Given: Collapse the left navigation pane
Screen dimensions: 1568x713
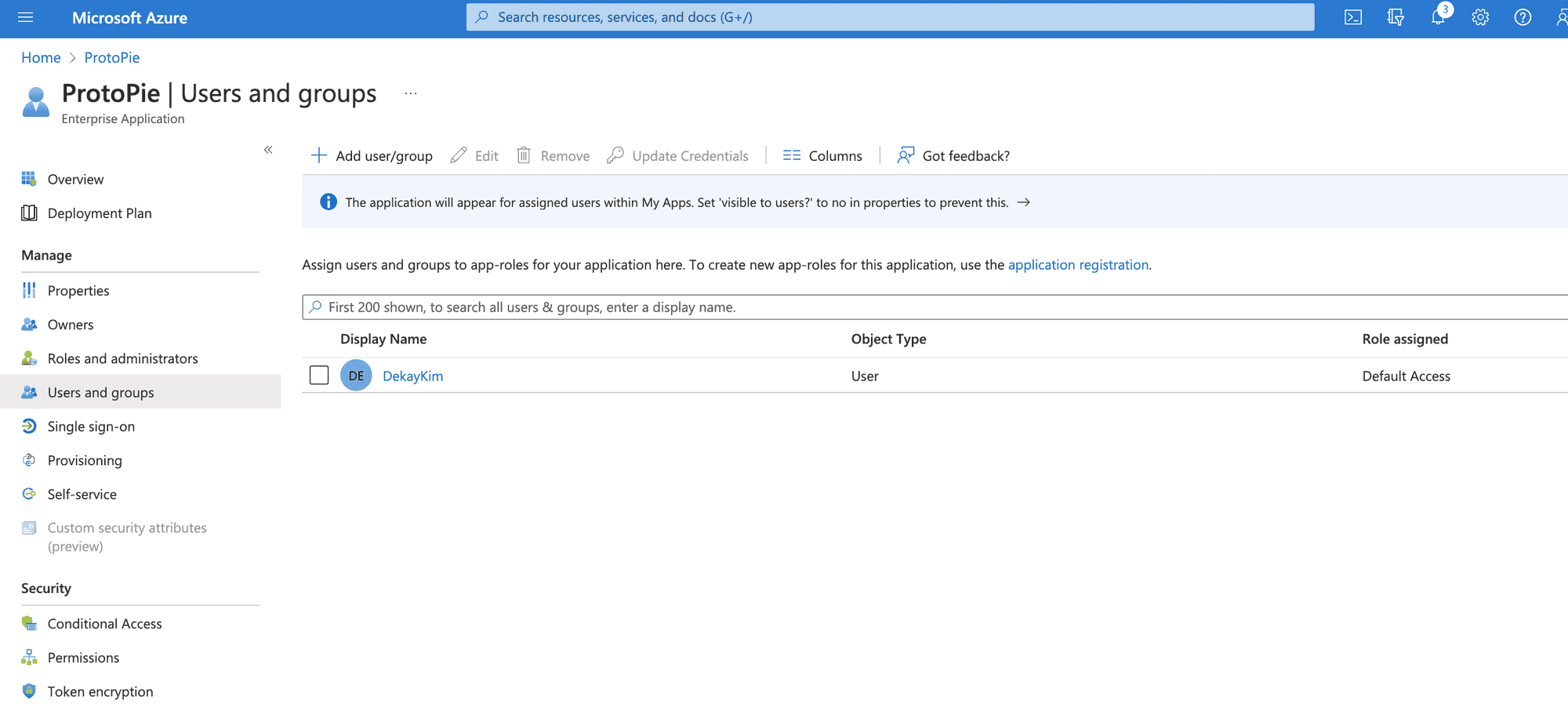Looking at the screenshot, I should tap(268, 149).
